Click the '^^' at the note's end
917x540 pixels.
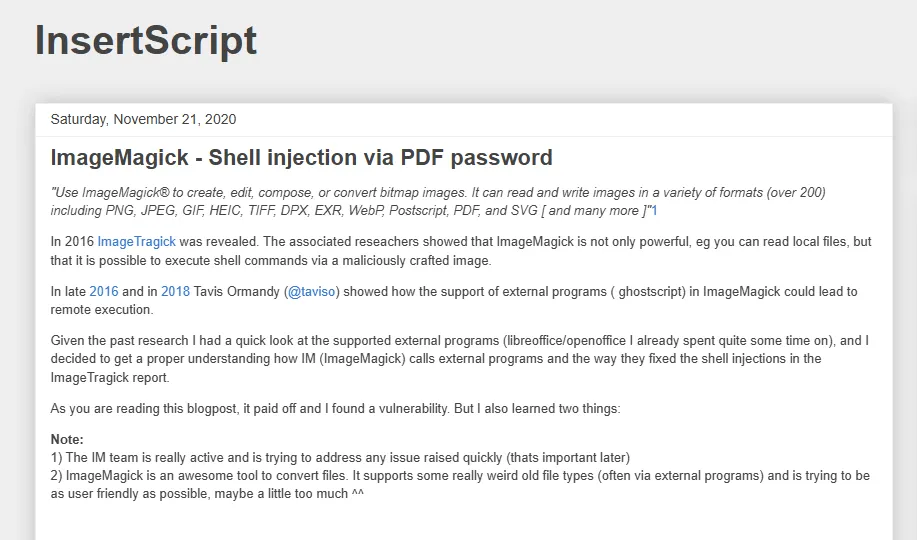(357, 494)
